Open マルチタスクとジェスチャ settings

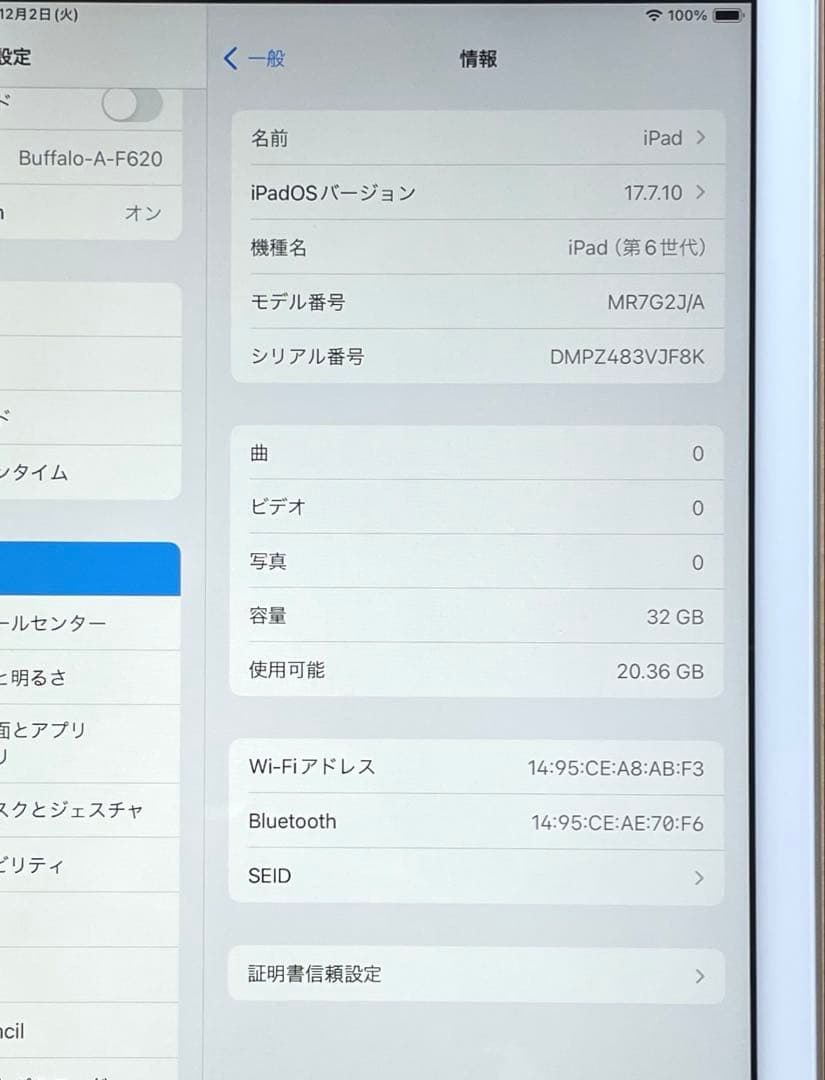[x=90, y=811]
